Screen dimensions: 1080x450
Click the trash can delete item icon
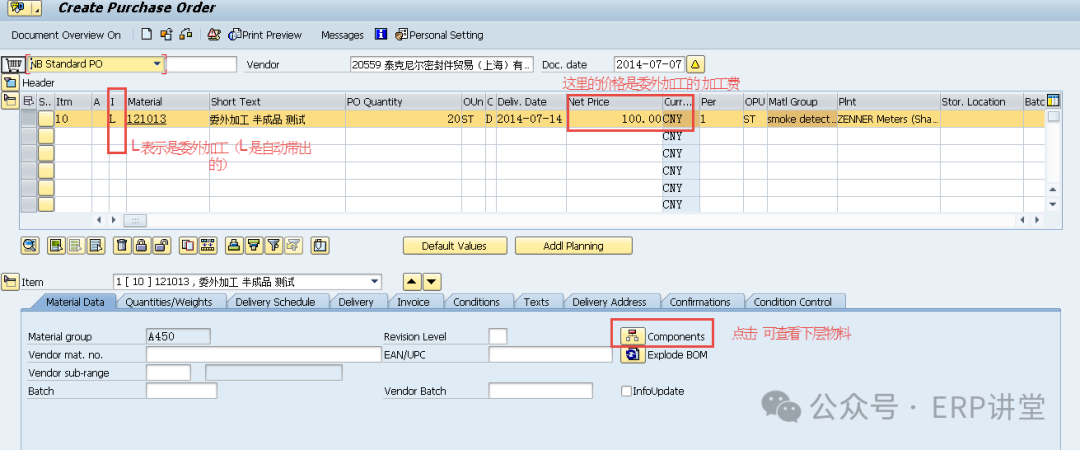(121, 245)
